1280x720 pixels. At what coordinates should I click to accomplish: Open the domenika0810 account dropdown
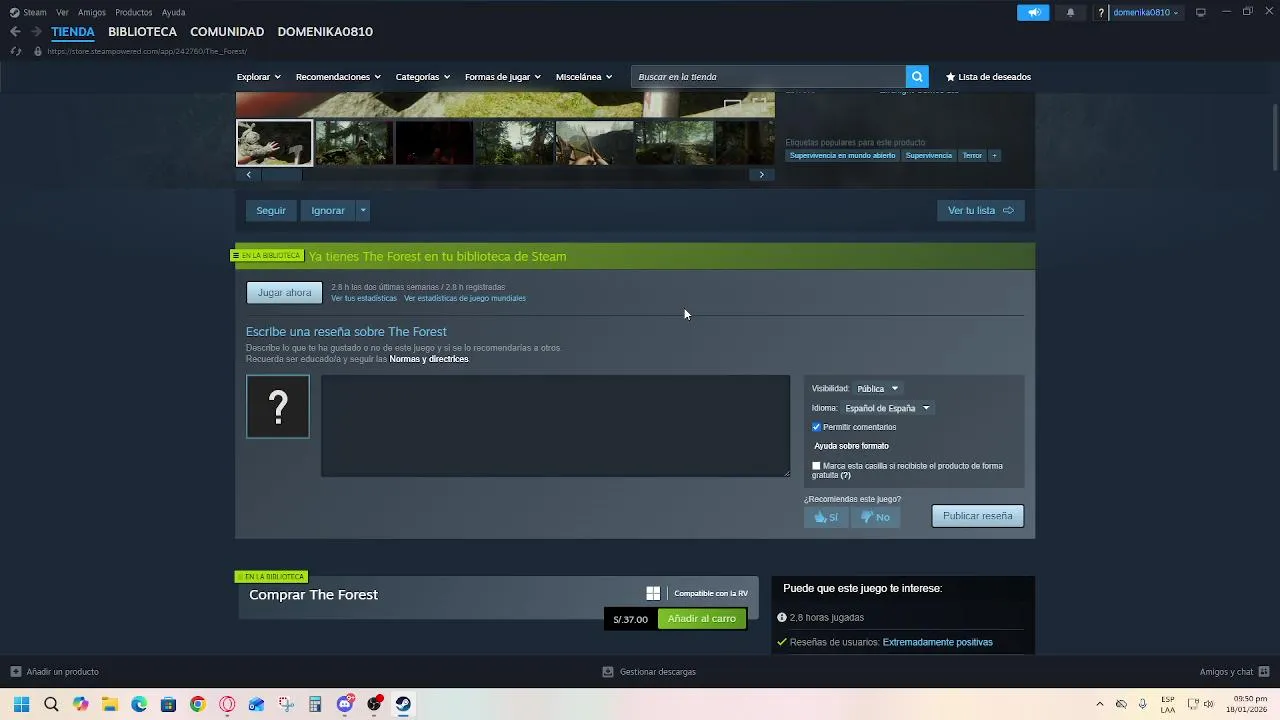1146,13
